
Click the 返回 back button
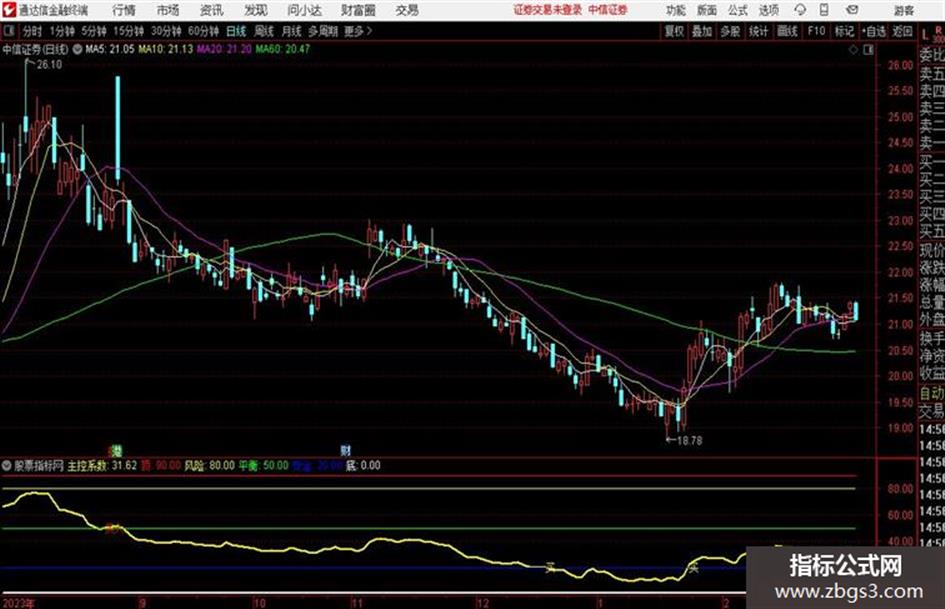click(902, 31)
